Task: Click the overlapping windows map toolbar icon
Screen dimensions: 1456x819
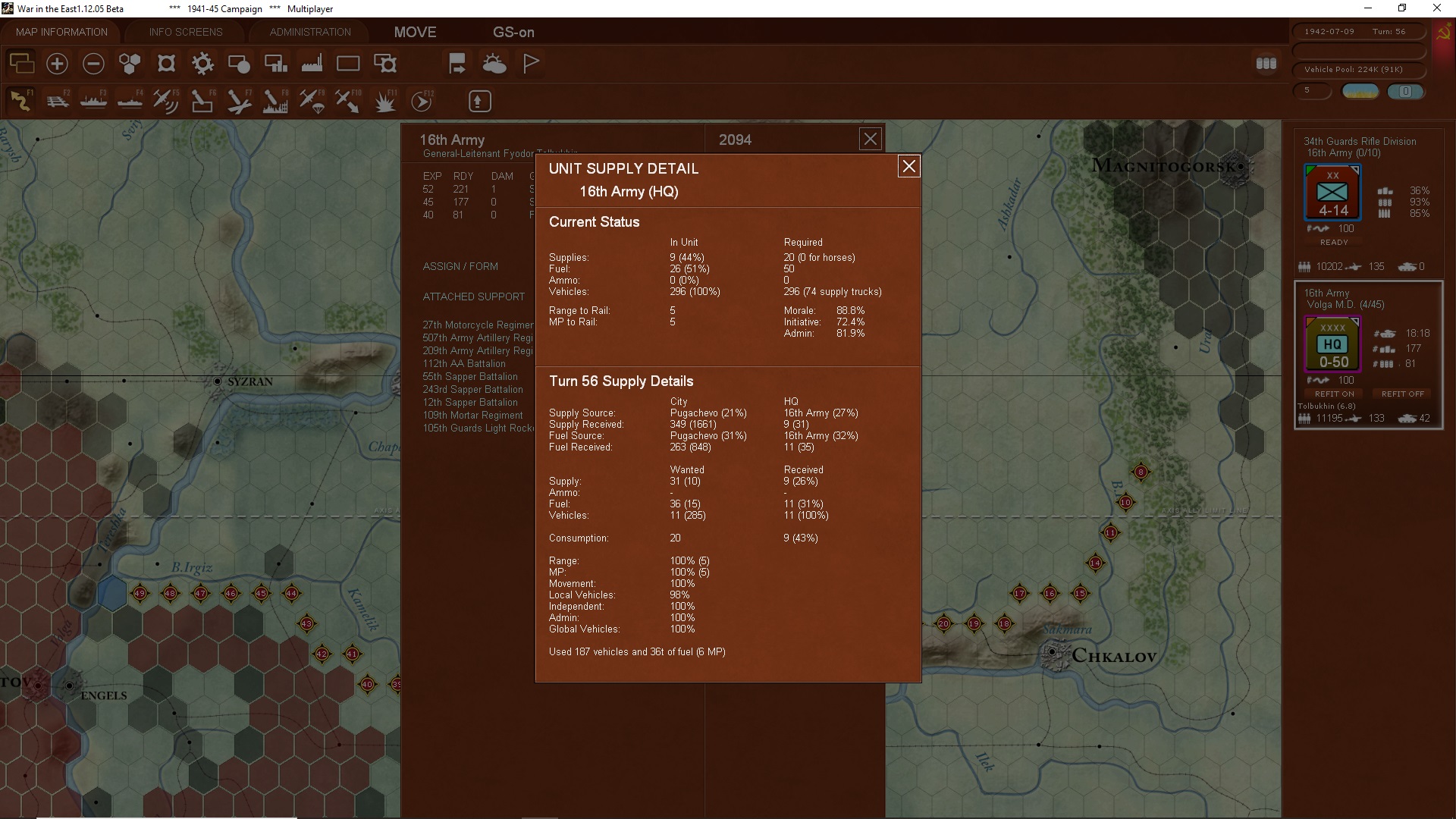Action: point(21,63)
